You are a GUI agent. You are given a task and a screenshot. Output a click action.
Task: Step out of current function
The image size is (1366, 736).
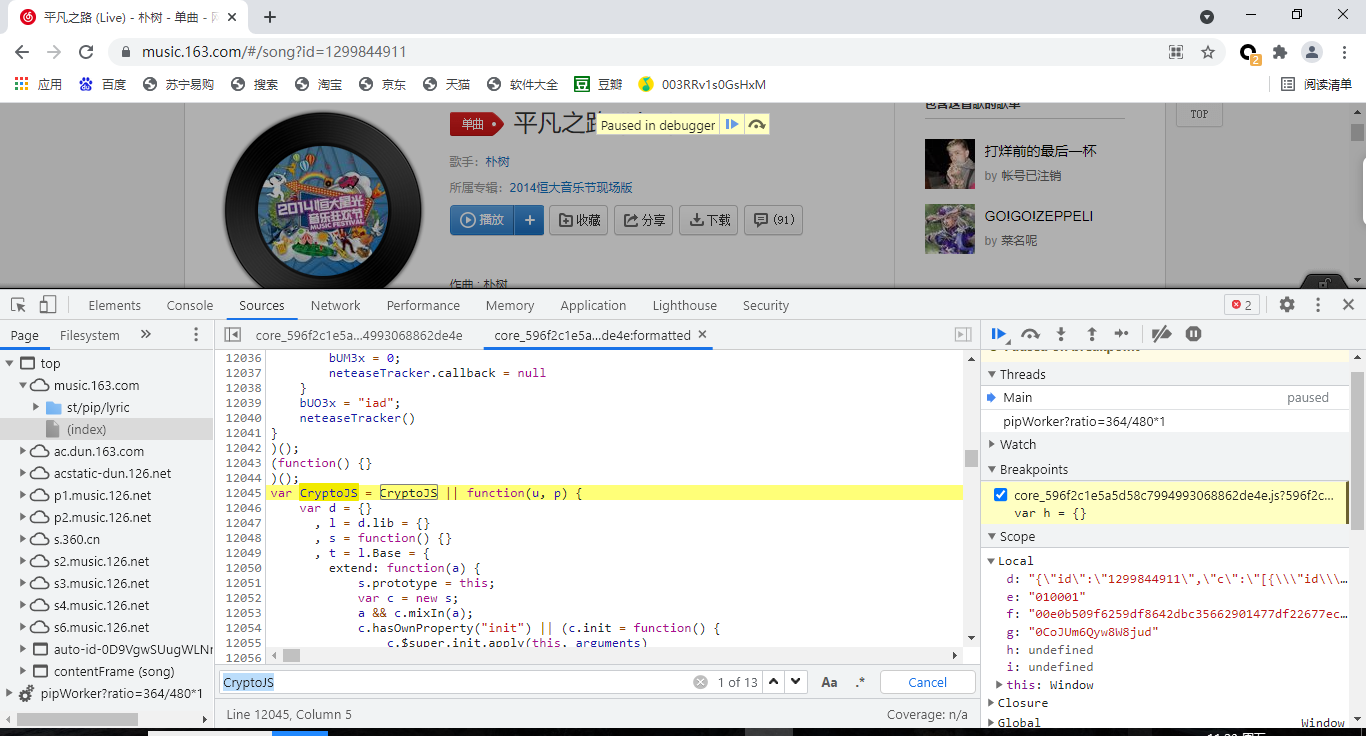(1092, 334)
